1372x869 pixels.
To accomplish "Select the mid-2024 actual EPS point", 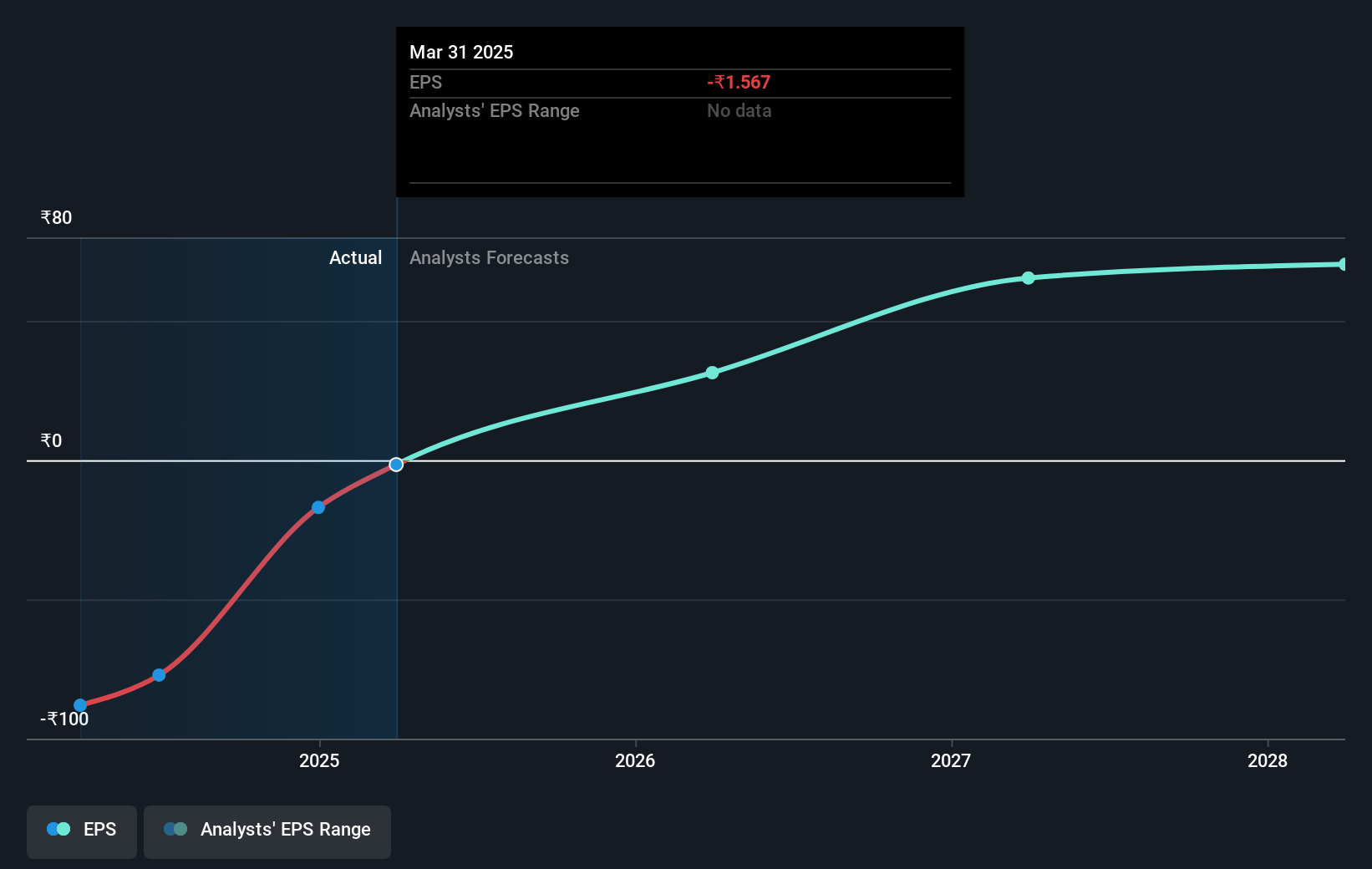I will coord(159,675).
